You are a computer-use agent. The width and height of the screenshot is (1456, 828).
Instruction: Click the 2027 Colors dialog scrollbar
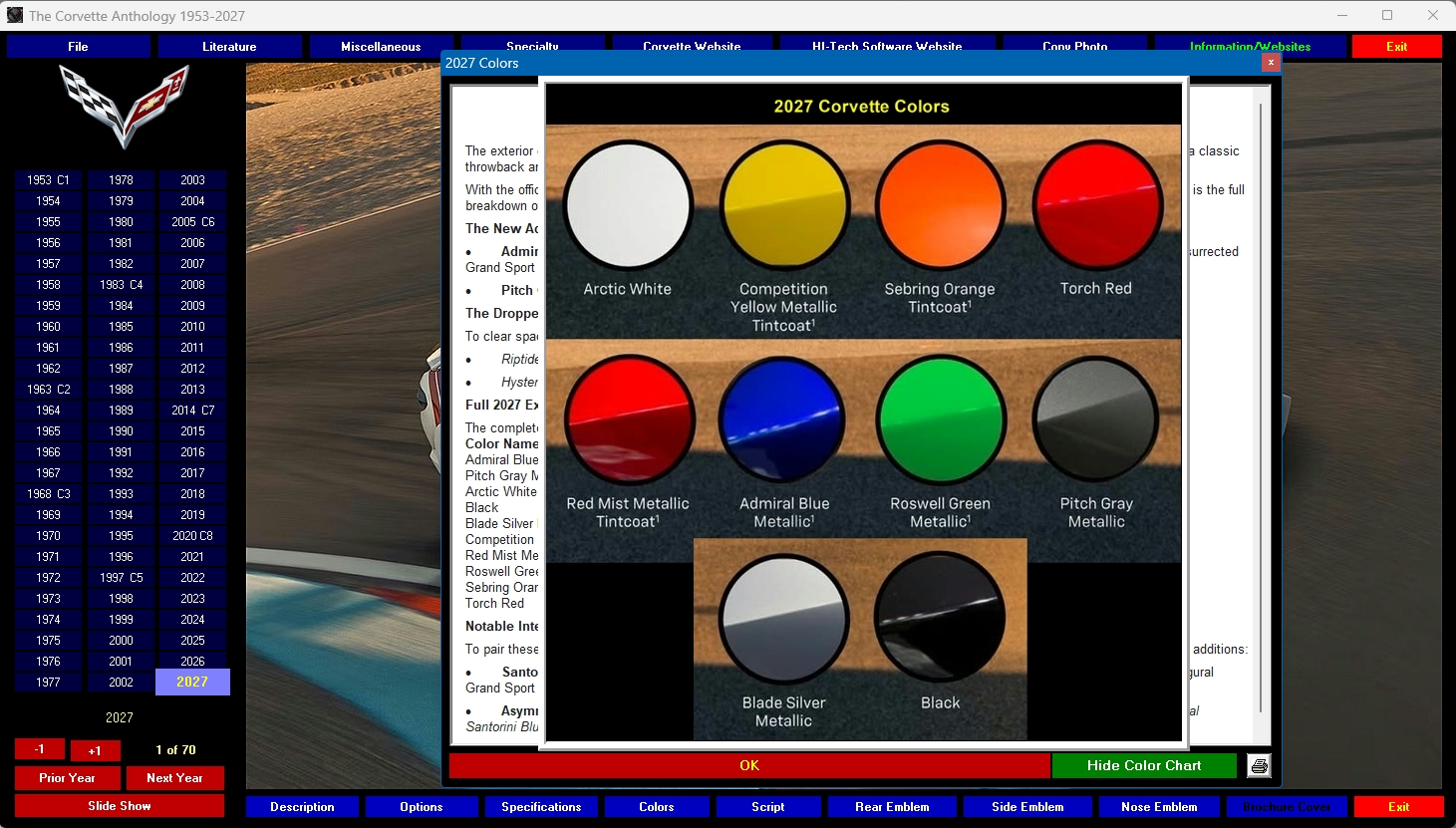tap(1262, 407)
